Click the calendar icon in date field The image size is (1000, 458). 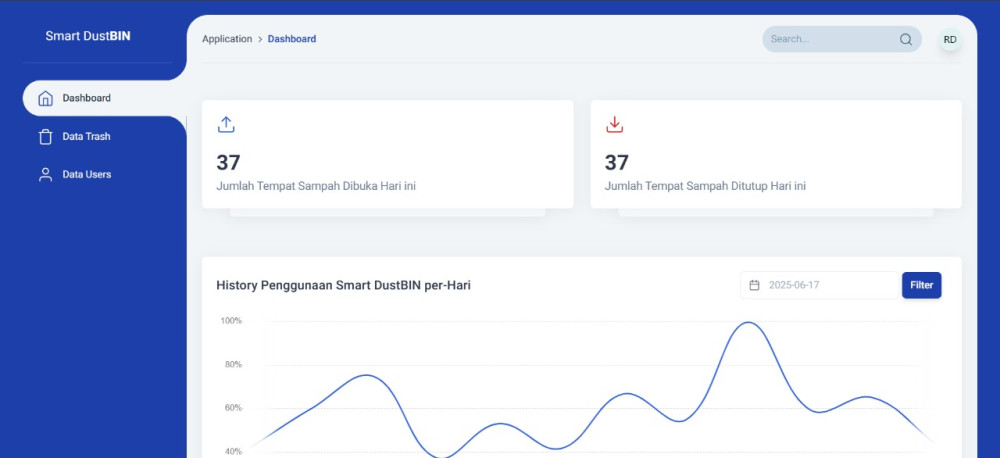[754, 285]
